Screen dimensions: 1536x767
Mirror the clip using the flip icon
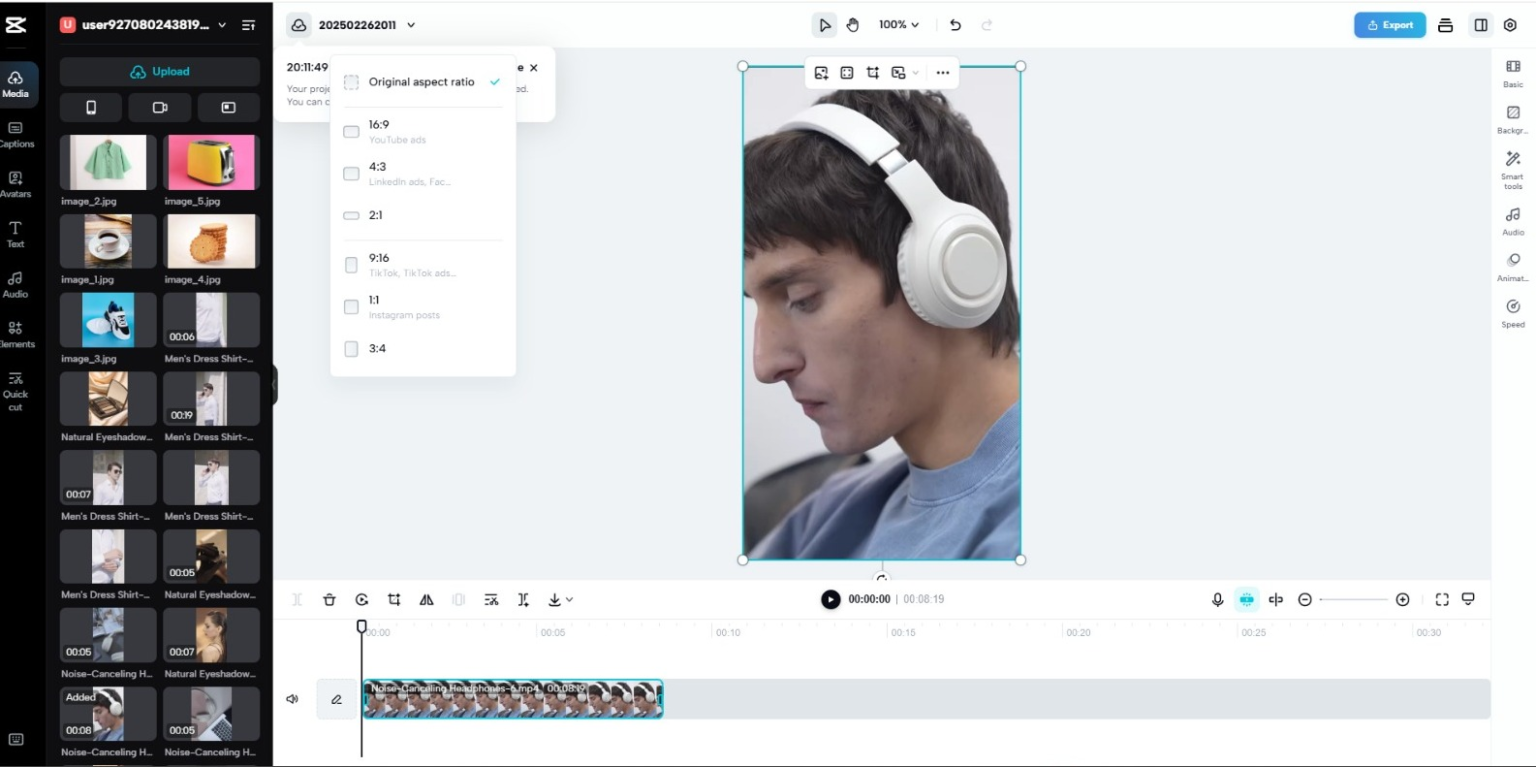coord(426,599)
